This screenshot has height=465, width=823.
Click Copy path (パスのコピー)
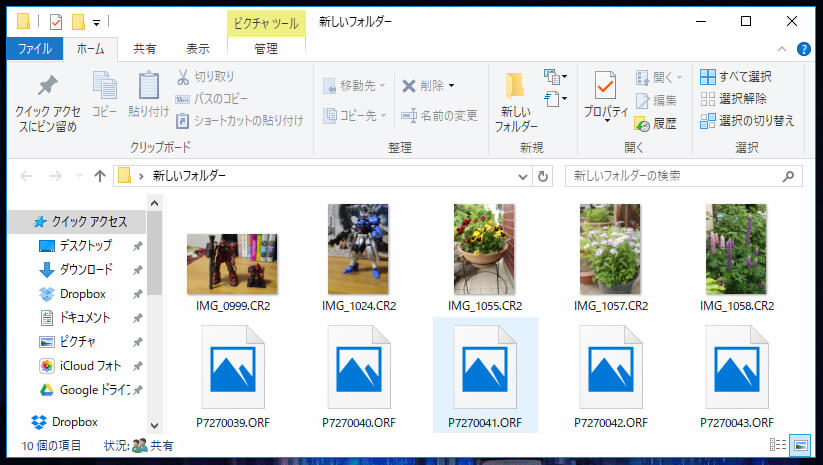point(212,99)
